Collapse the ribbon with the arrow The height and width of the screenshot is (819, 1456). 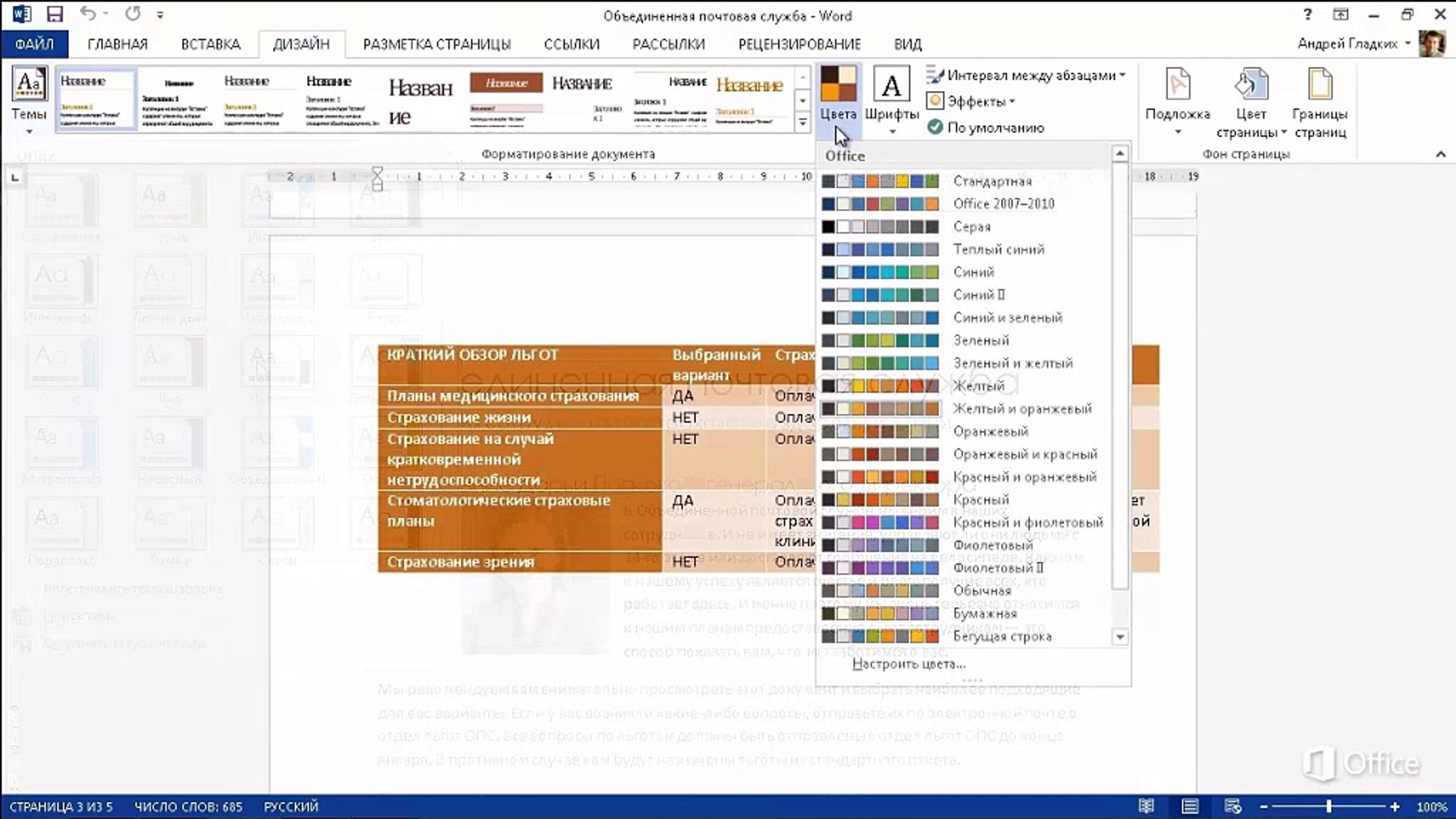pyautogui.click(x=1440, y=154)
